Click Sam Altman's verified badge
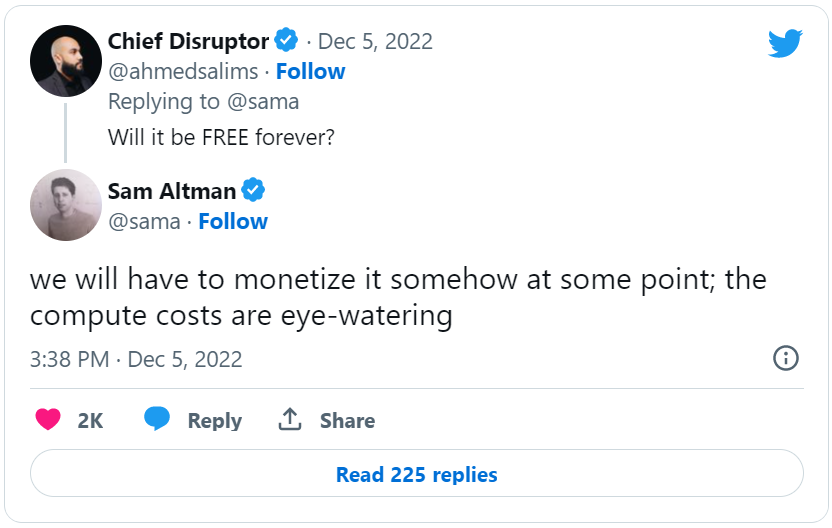 click(254, 190)
